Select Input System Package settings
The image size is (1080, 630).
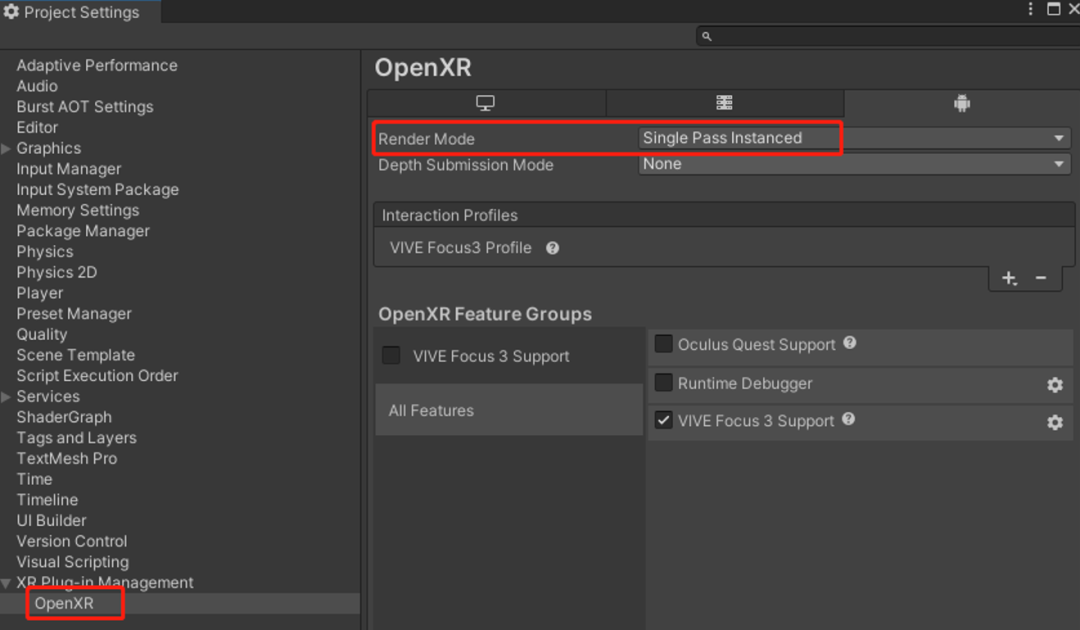(97, 189)
